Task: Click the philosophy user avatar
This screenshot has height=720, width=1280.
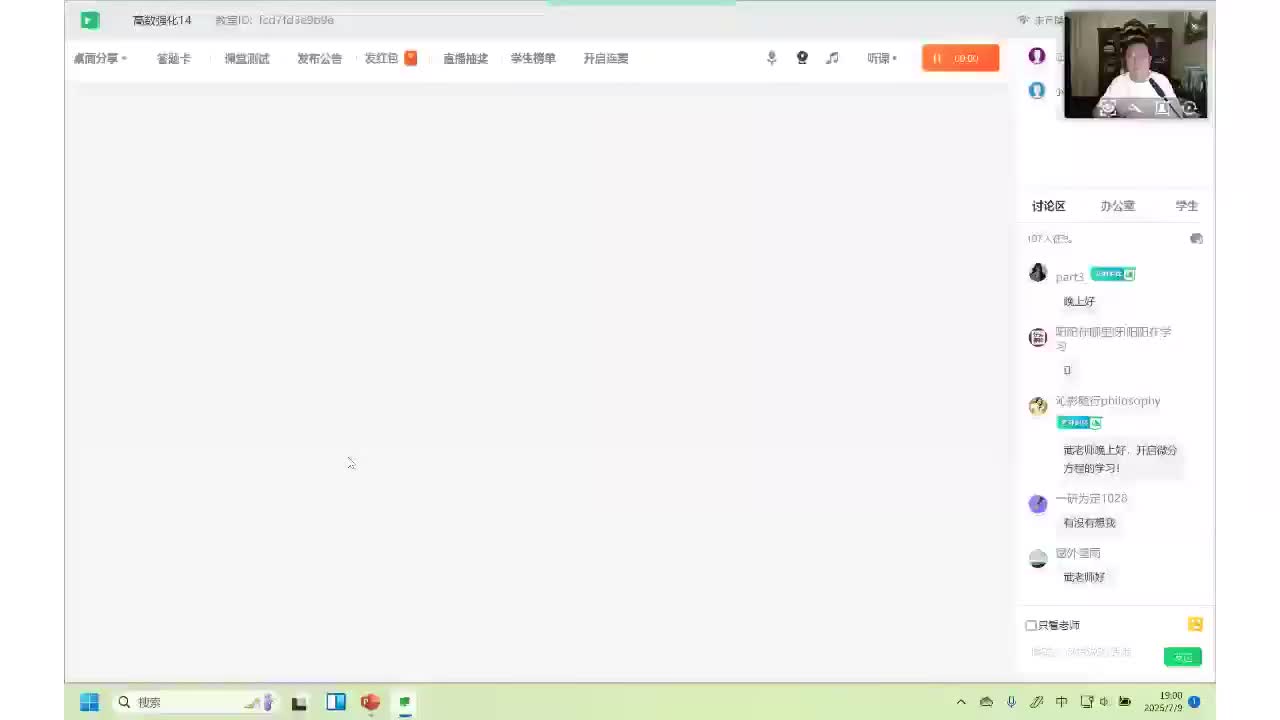Action: [x=1038, y=406]
